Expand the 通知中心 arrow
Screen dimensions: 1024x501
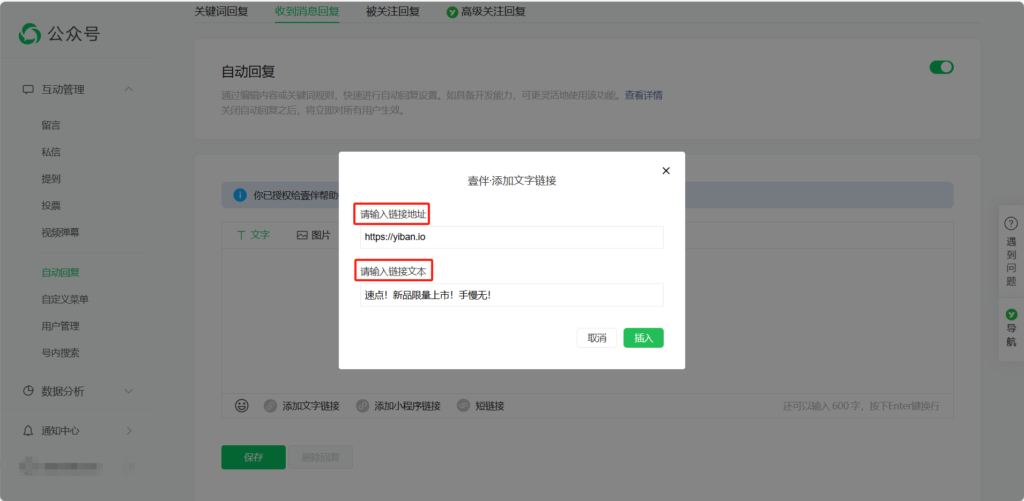(129, 430)
